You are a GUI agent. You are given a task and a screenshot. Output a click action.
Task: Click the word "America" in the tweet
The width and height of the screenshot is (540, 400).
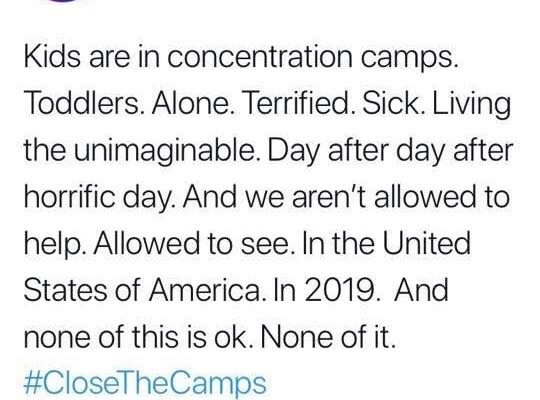[x=207, y=290]
